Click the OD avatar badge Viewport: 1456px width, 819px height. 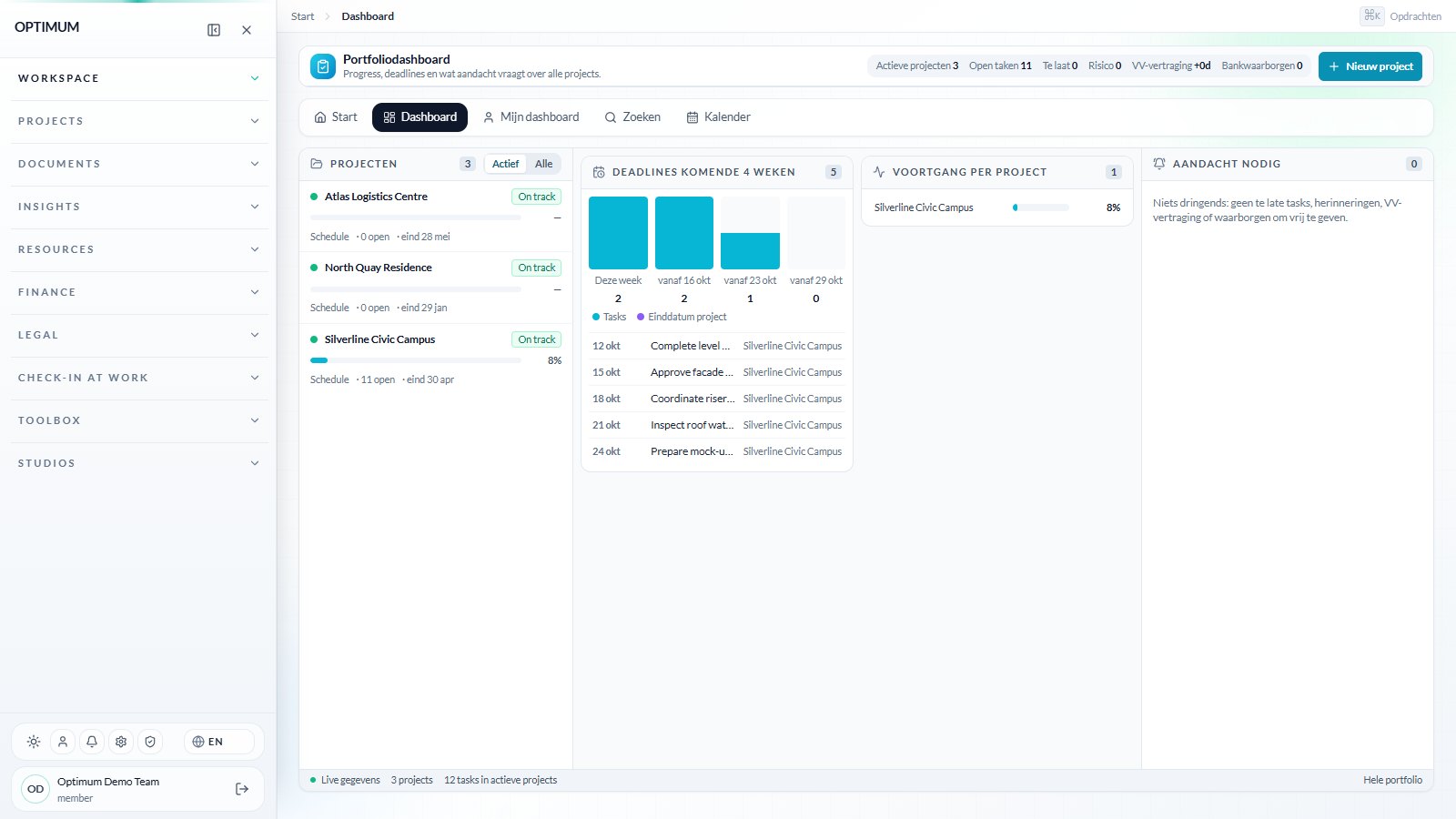point(35,789)
